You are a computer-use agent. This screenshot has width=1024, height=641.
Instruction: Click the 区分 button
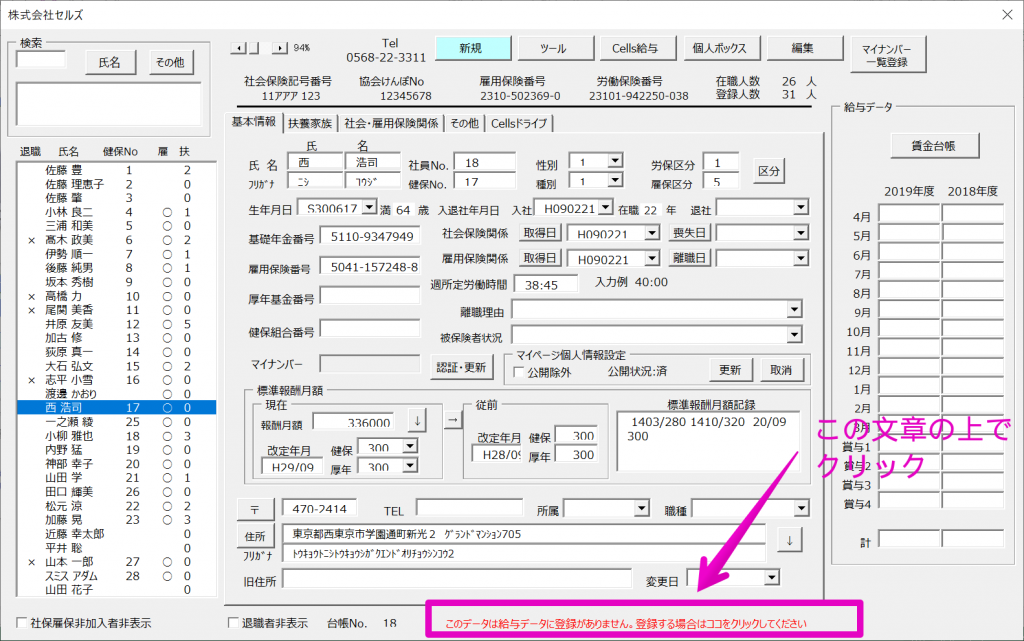click(x=769, y=171)
